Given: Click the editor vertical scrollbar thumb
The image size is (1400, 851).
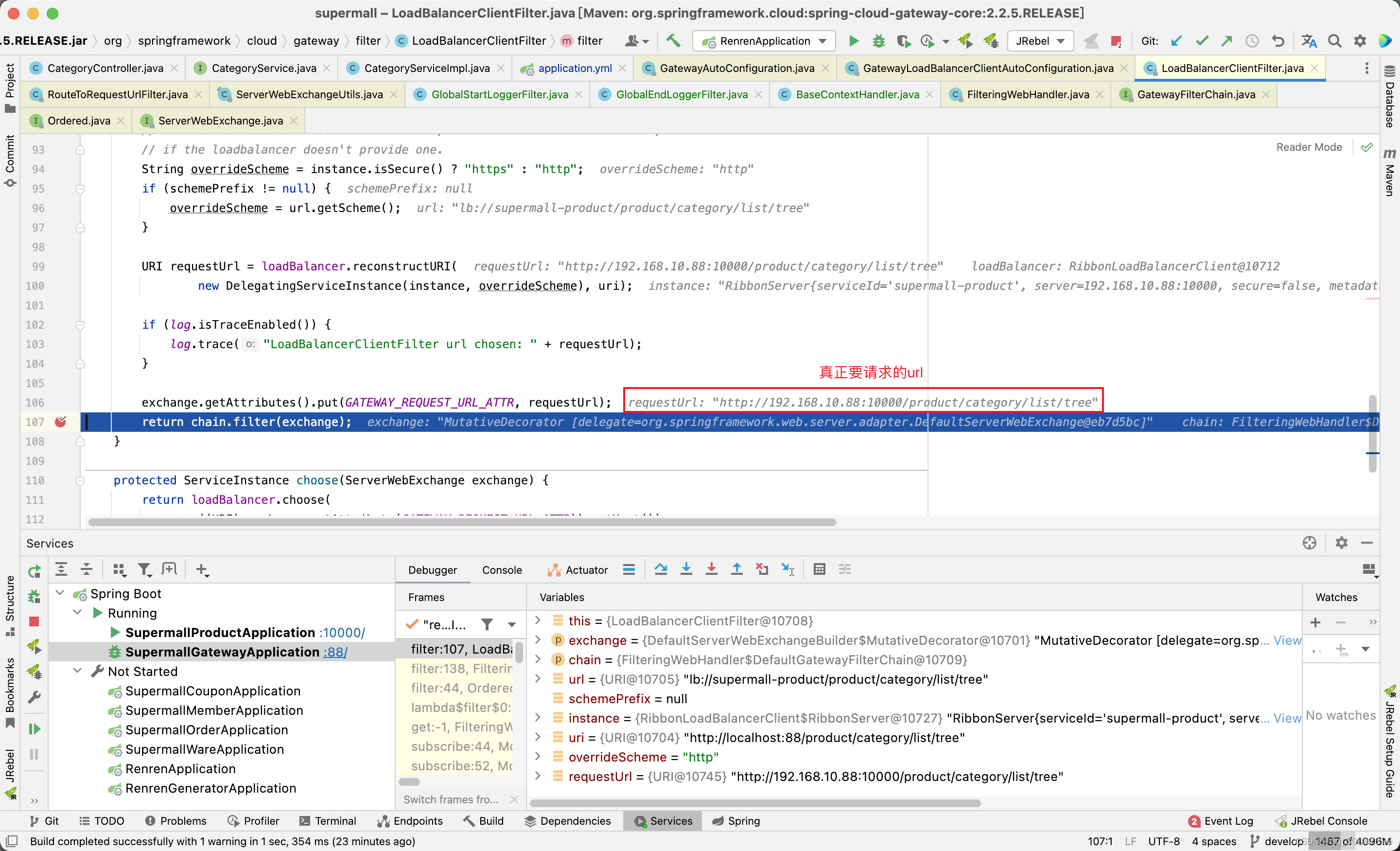Looking at the screenshot, I should (1373, 433).
